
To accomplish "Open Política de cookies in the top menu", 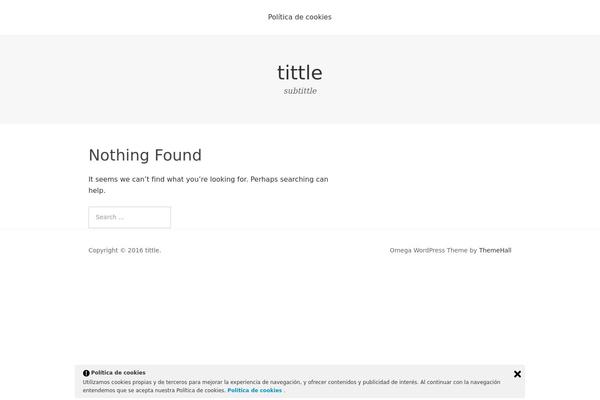I will click(299, 17).
